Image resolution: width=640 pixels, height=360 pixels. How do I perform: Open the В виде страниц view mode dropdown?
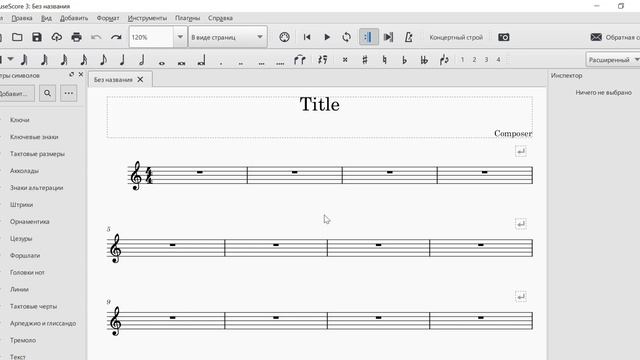point(228,37)
